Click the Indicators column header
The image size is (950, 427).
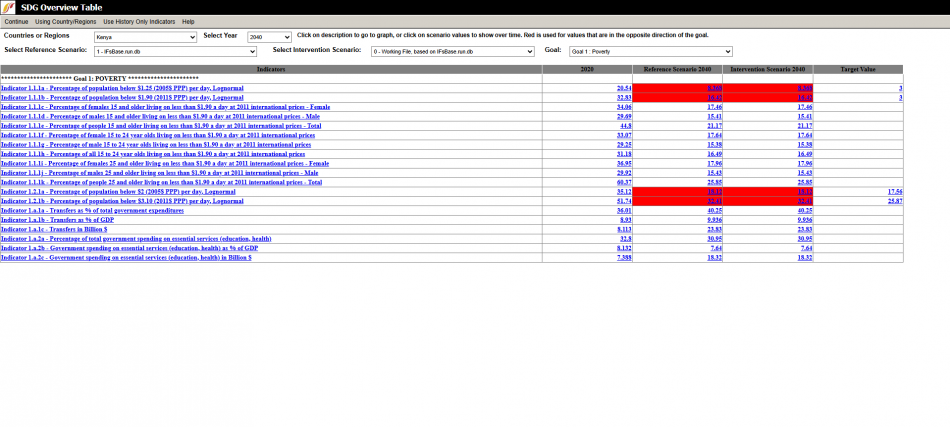click(271, 69)
